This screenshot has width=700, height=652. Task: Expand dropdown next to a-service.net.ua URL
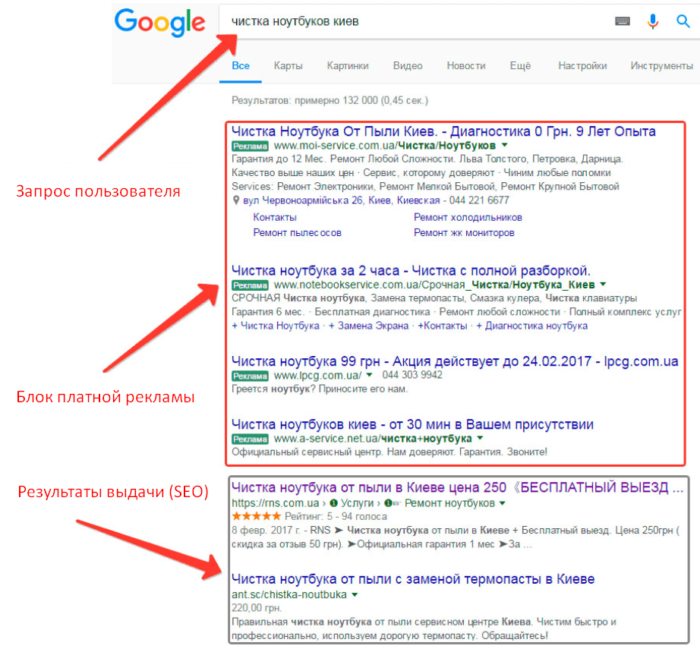(480, 438)
